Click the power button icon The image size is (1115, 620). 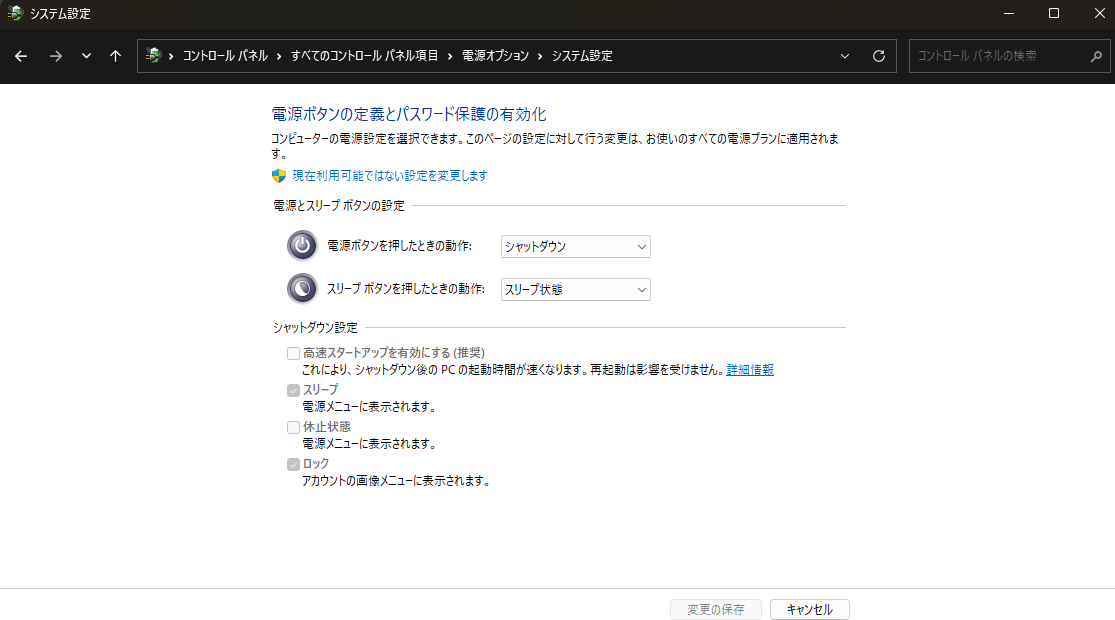tap(302, 245)
